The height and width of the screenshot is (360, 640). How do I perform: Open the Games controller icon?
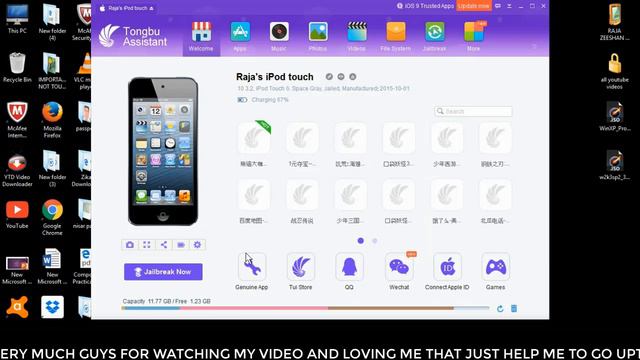496,267
